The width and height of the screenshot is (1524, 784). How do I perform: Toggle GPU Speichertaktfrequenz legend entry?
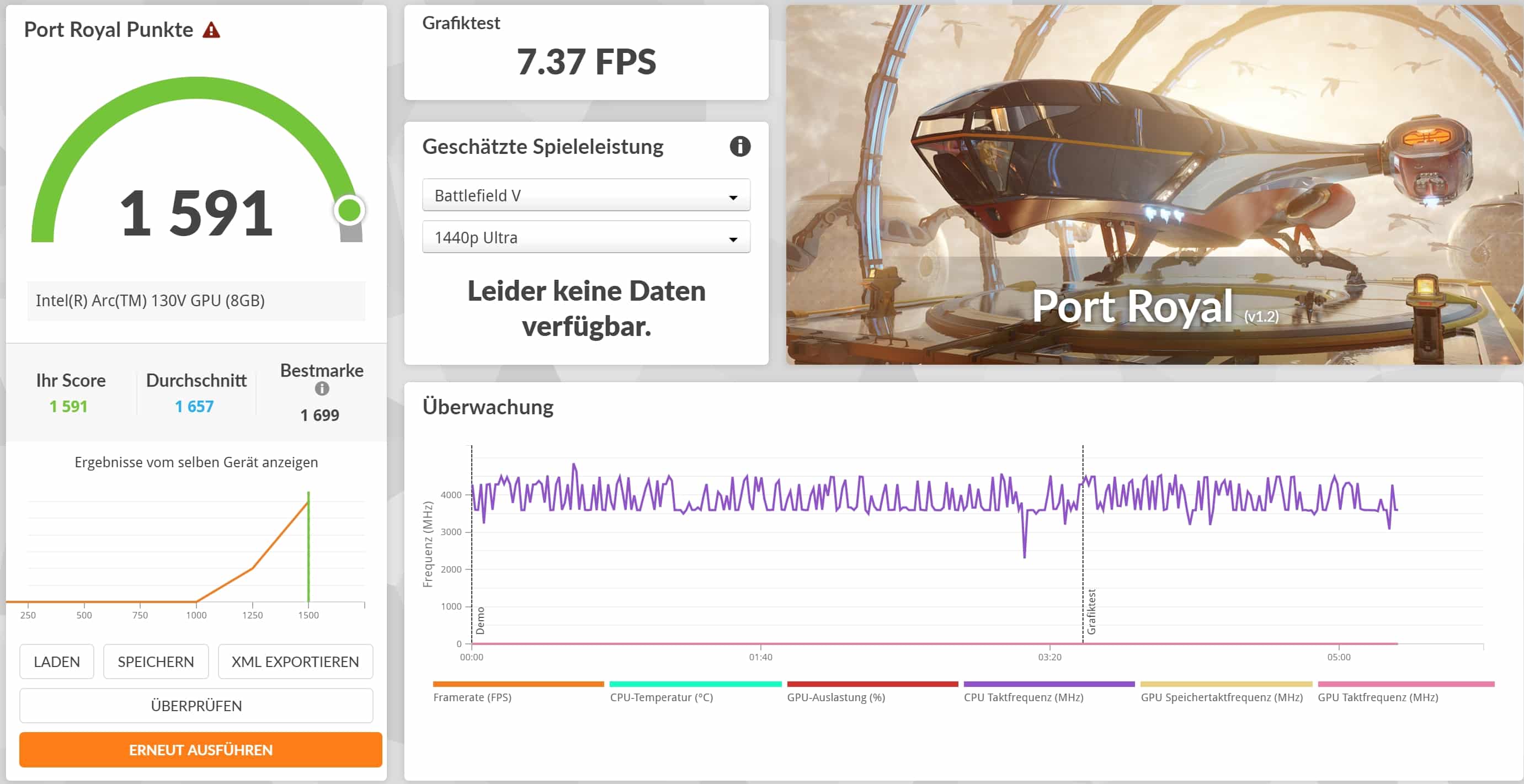[1221, 697]
